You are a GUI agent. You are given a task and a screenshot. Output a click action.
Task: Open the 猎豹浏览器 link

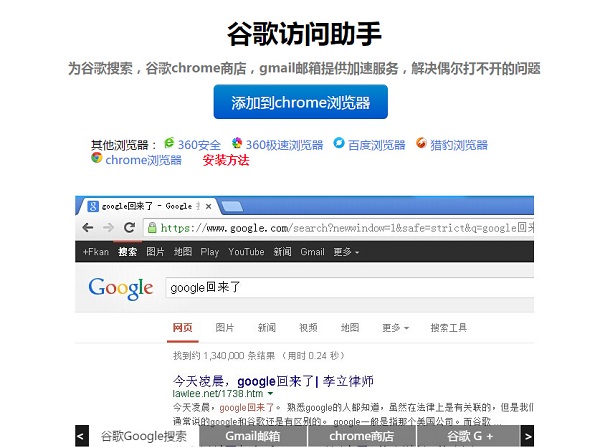459,145
